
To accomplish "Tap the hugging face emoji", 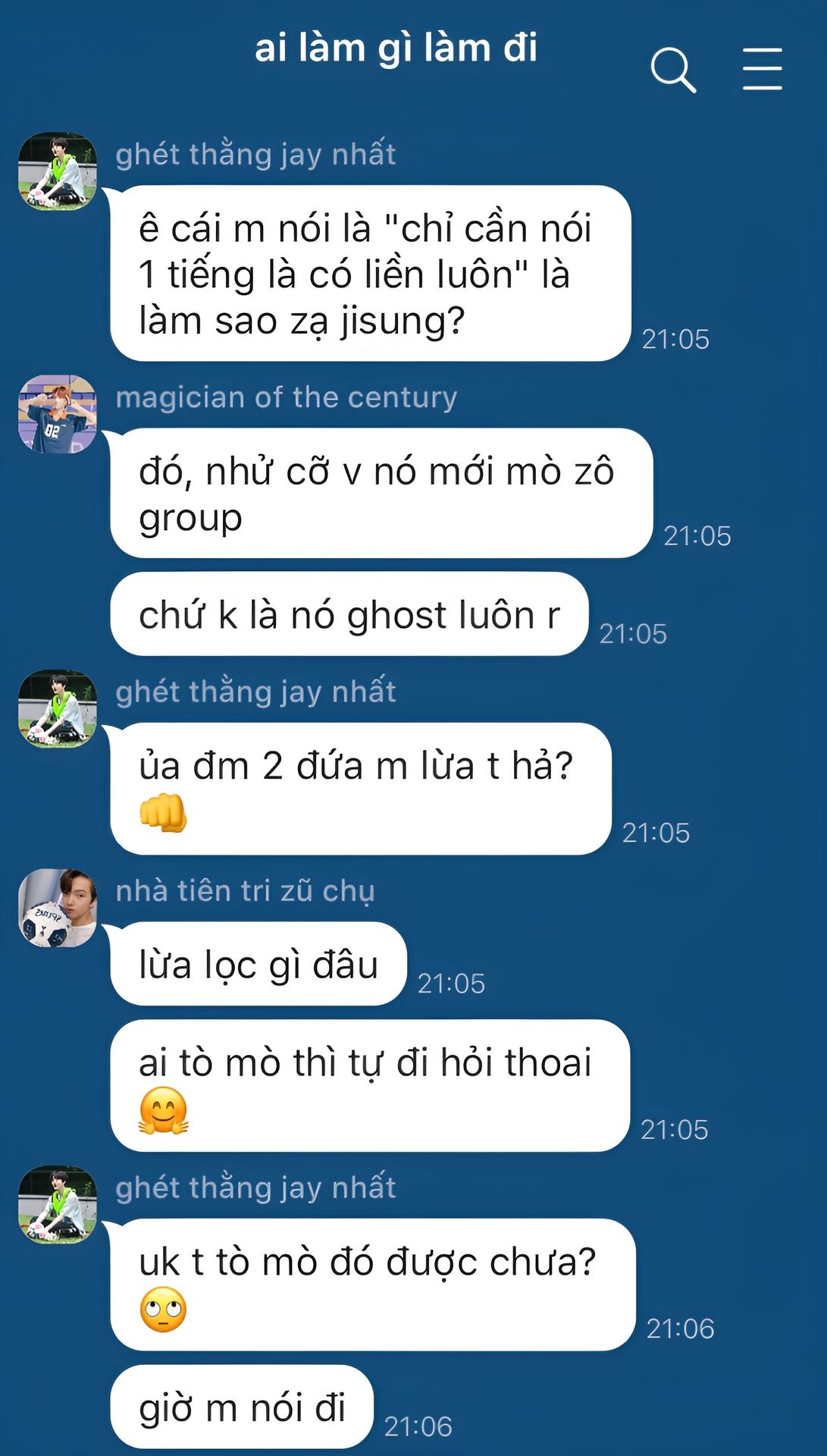I will (x=163, y=1110).
